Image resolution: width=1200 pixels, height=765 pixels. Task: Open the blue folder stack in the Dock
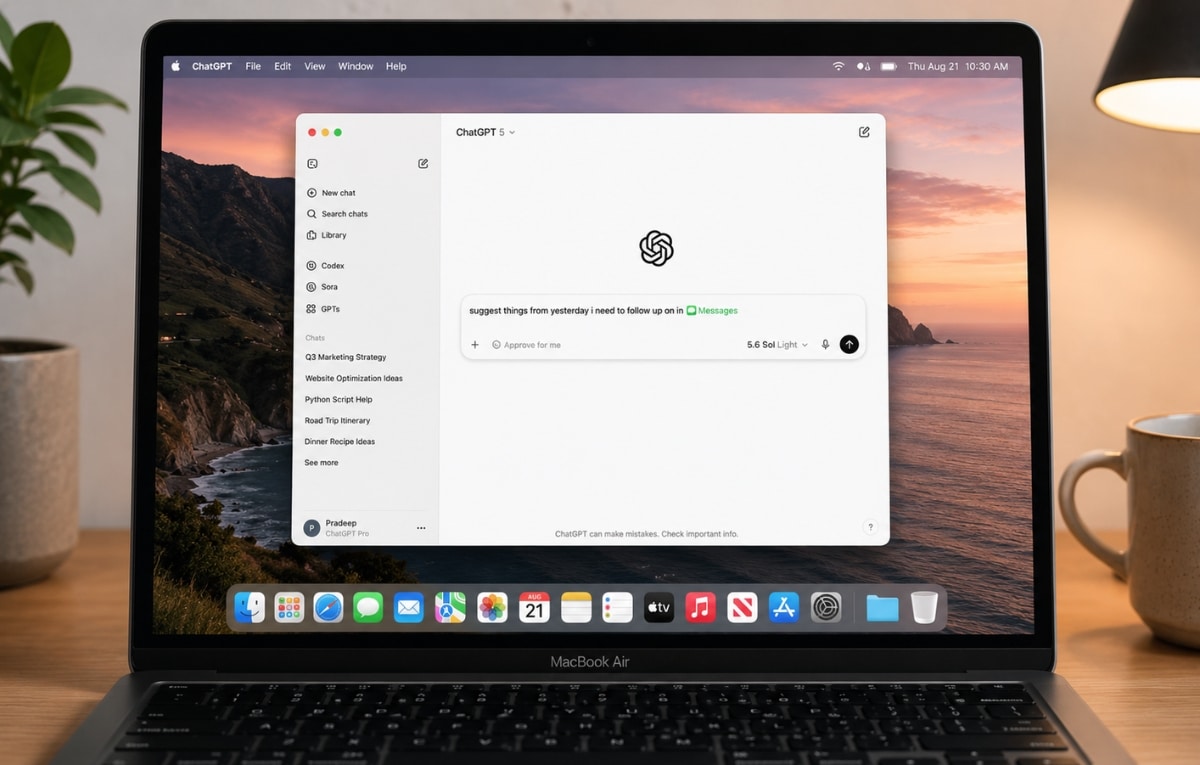pos(882,607)
